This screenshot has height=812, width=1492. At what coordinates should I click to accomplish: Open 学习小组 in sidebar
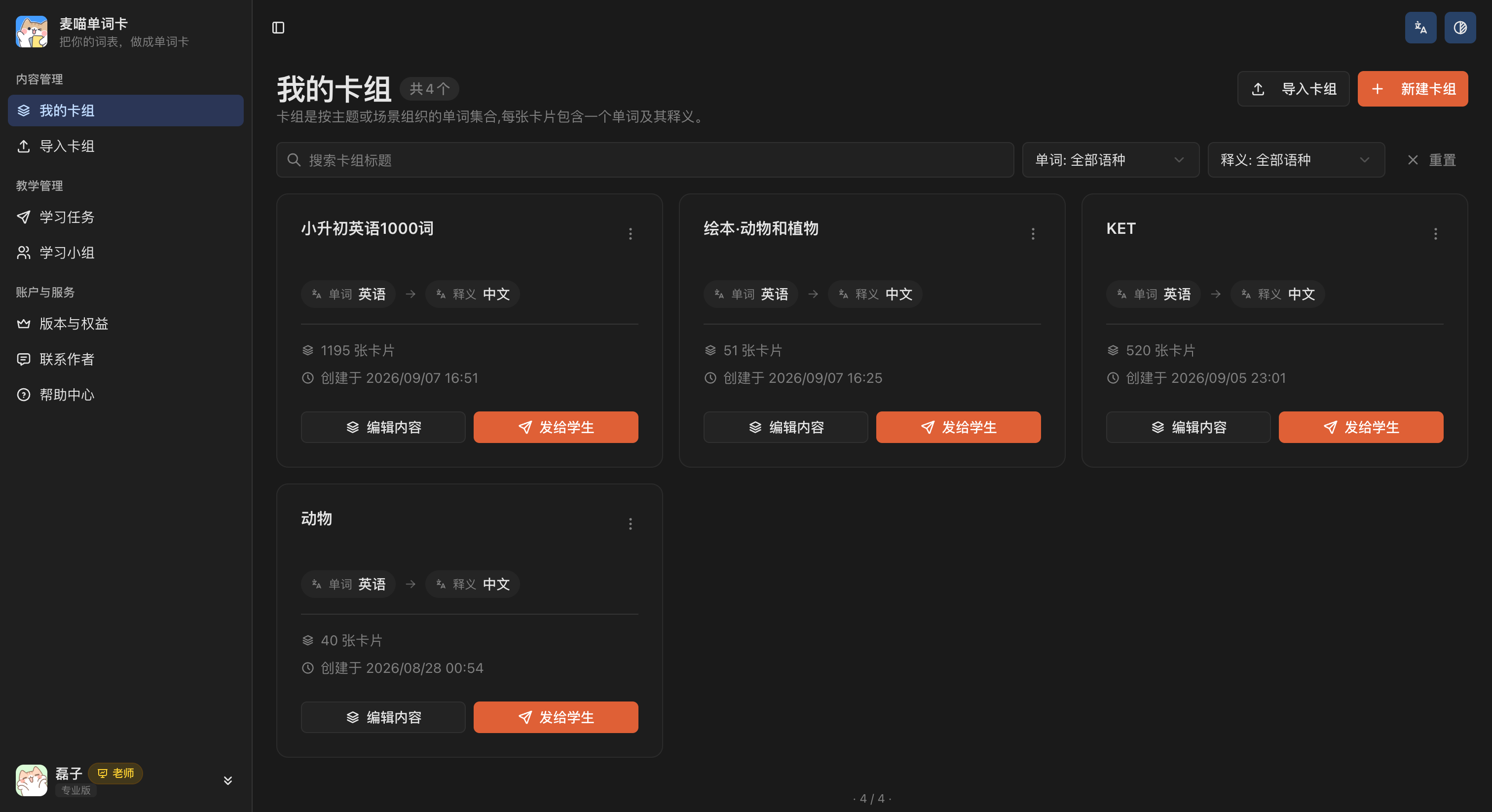pos(126,253)
